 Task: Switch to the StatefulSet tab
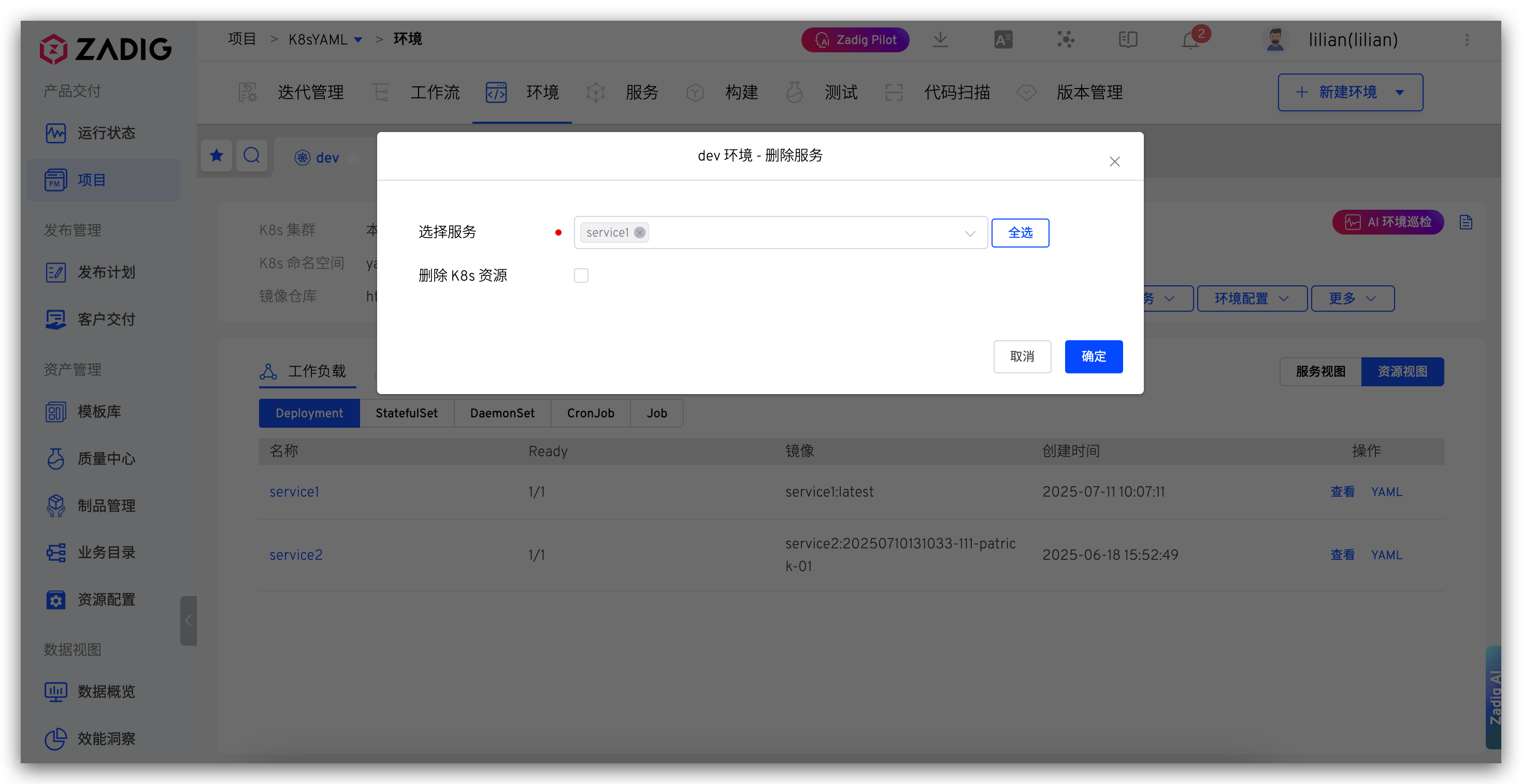coord(407,413)
